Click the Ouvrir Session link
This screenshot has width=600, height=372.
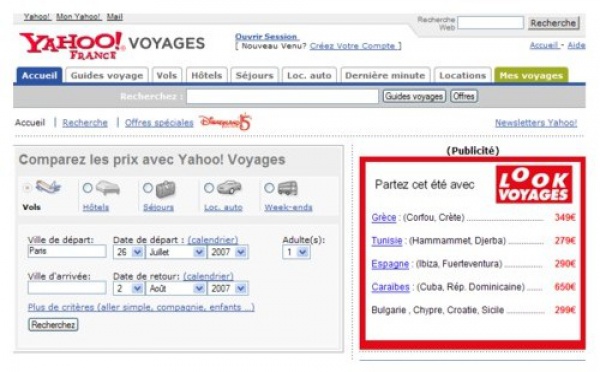pyautogui.click(x=267, y=37)
